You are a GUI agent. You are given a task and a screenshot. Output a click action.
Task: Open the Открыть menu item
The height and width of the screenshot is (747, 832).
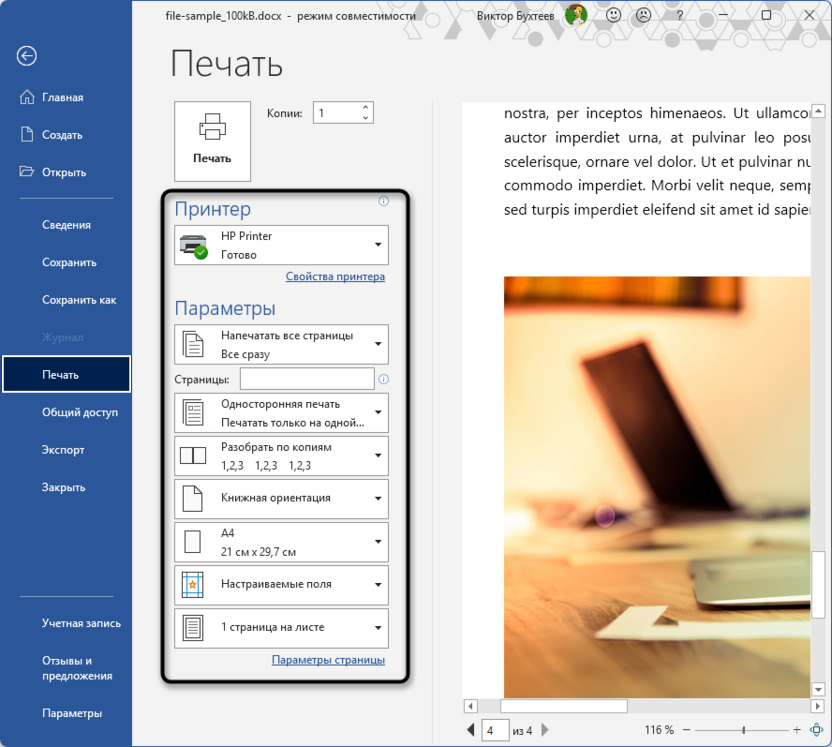66,172
